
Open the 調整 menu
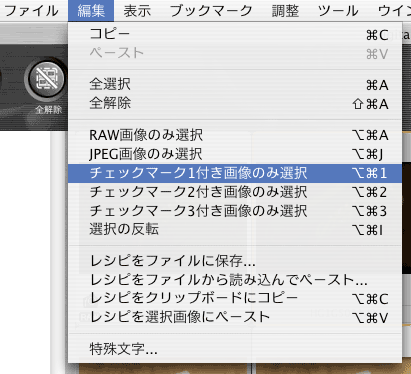pyautogui.click(x=285, y=11)
